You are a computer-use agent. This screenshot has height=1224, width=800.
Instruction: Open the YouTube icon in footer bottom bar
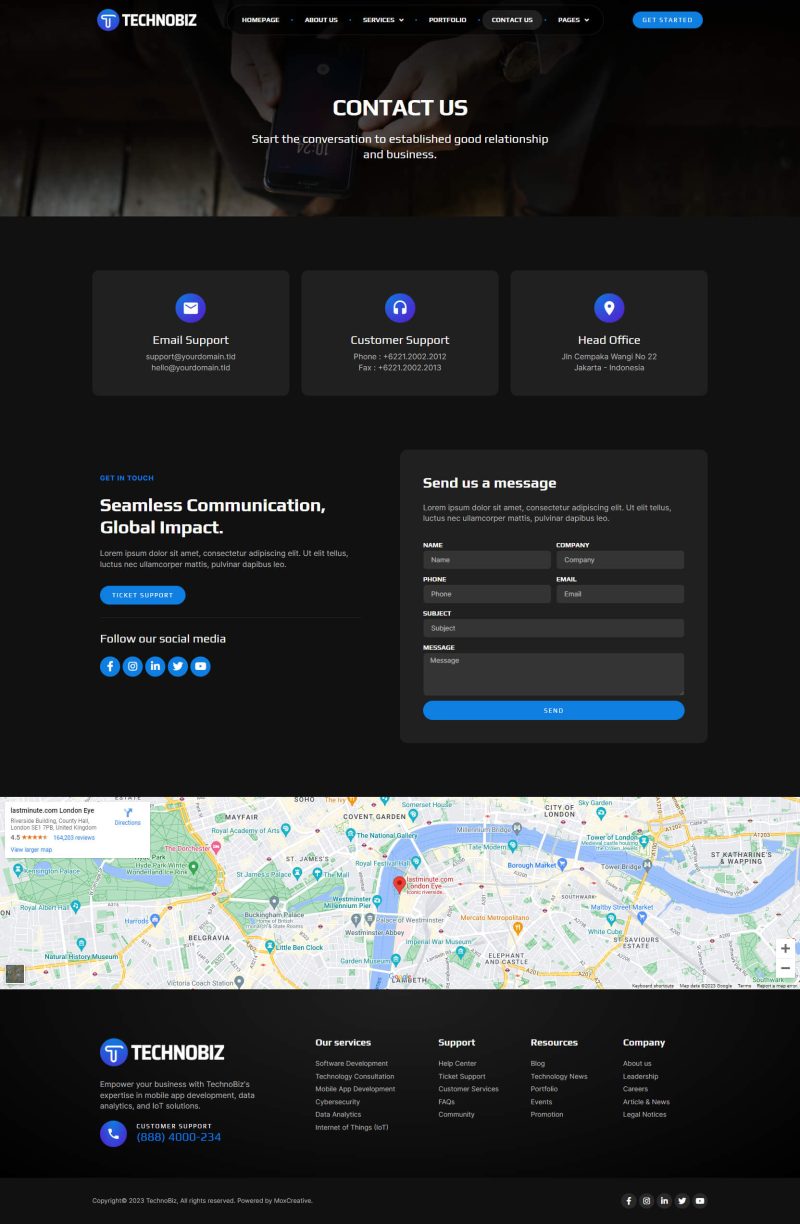(x=700, y=1201)
